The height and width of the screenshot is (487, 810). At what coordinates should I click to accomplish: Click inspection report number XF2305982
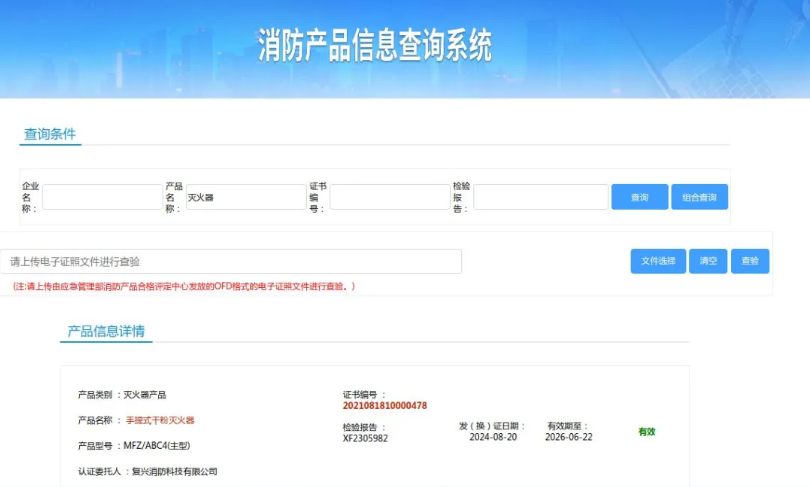tap(365, 437)
